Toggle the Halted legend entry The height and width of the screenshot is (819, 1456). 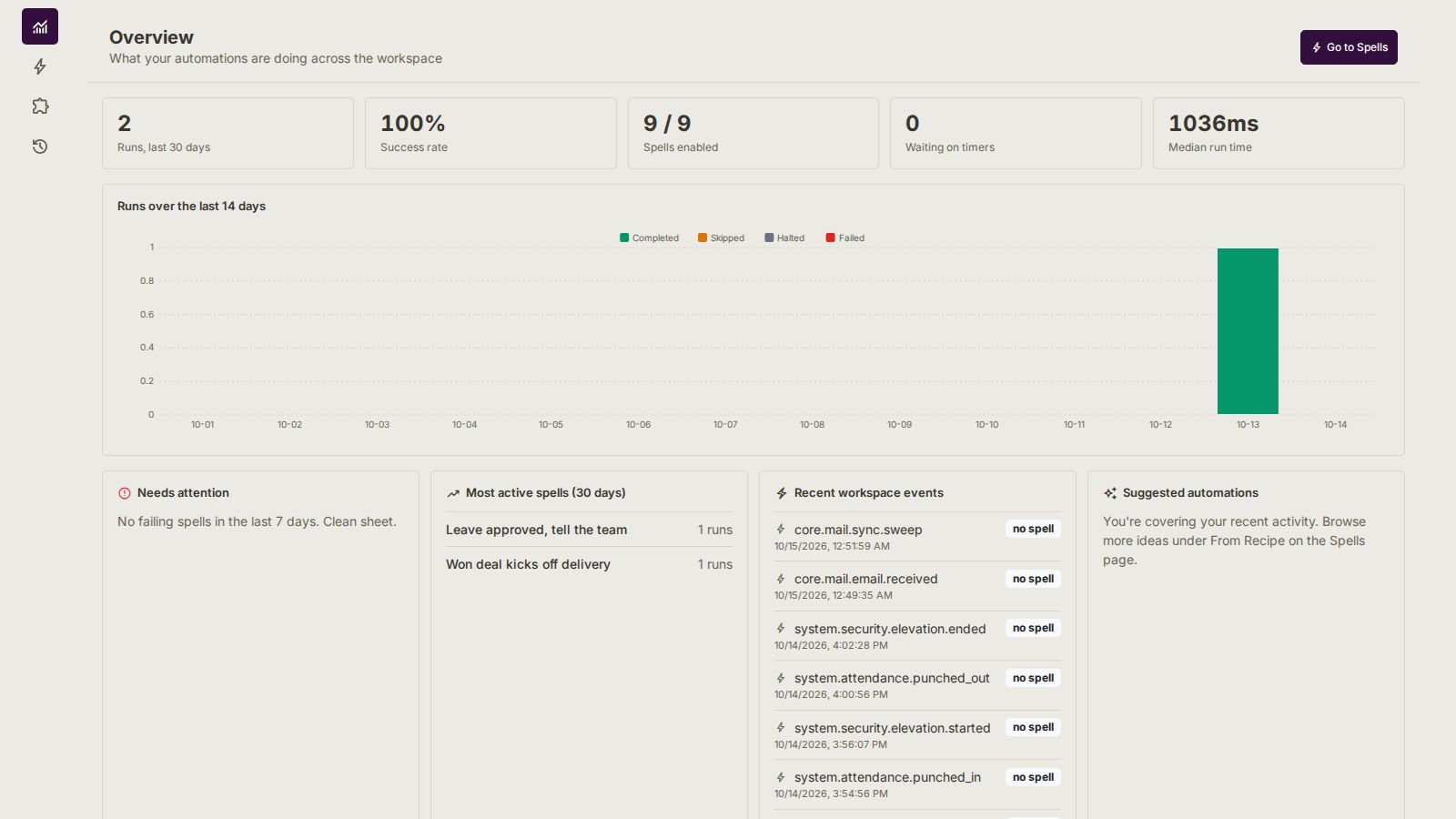[784, 238]
